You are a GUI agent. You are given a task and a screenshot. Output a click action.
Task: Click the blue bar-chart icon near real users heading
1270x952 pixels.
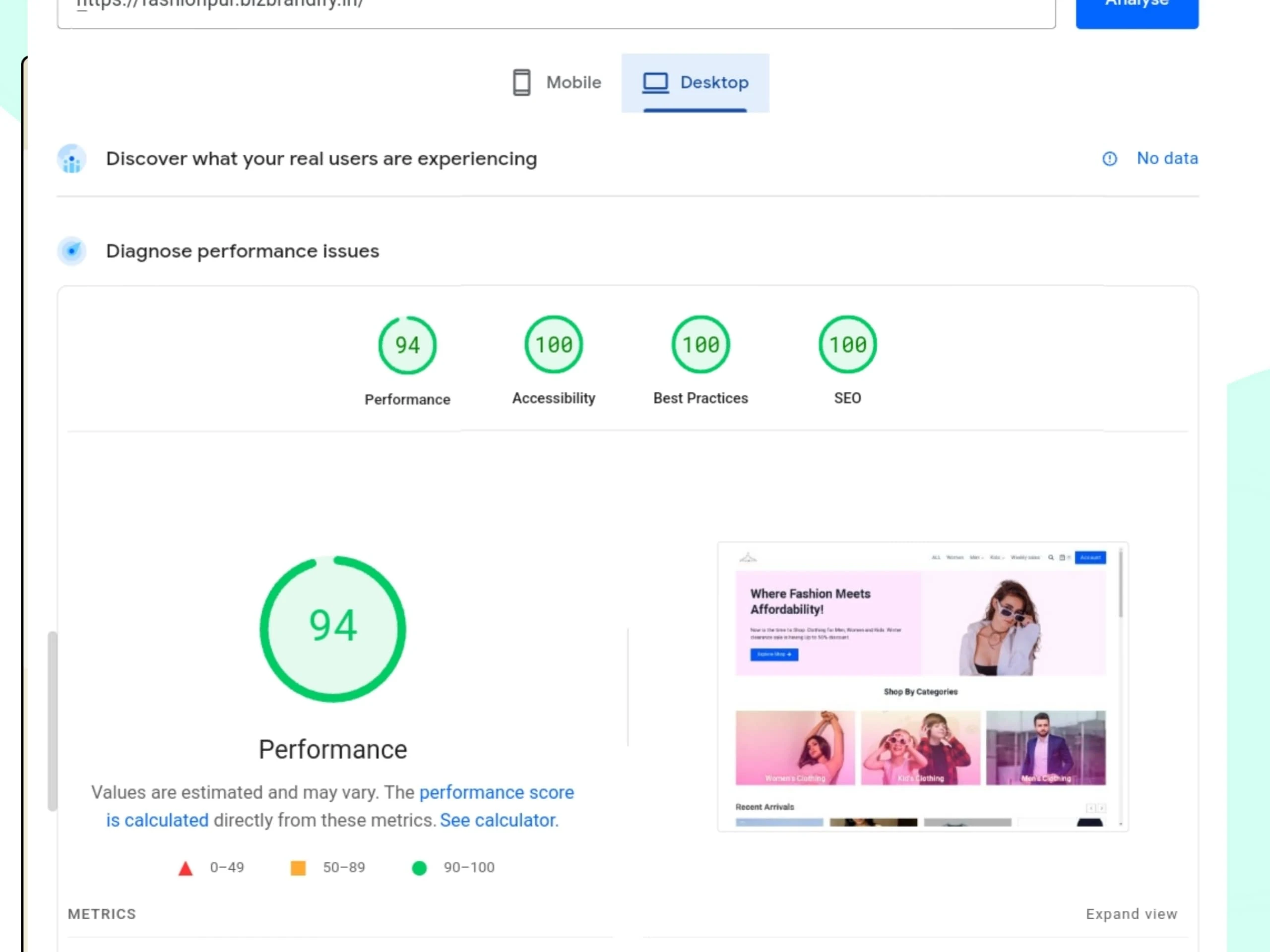point(70,159)
